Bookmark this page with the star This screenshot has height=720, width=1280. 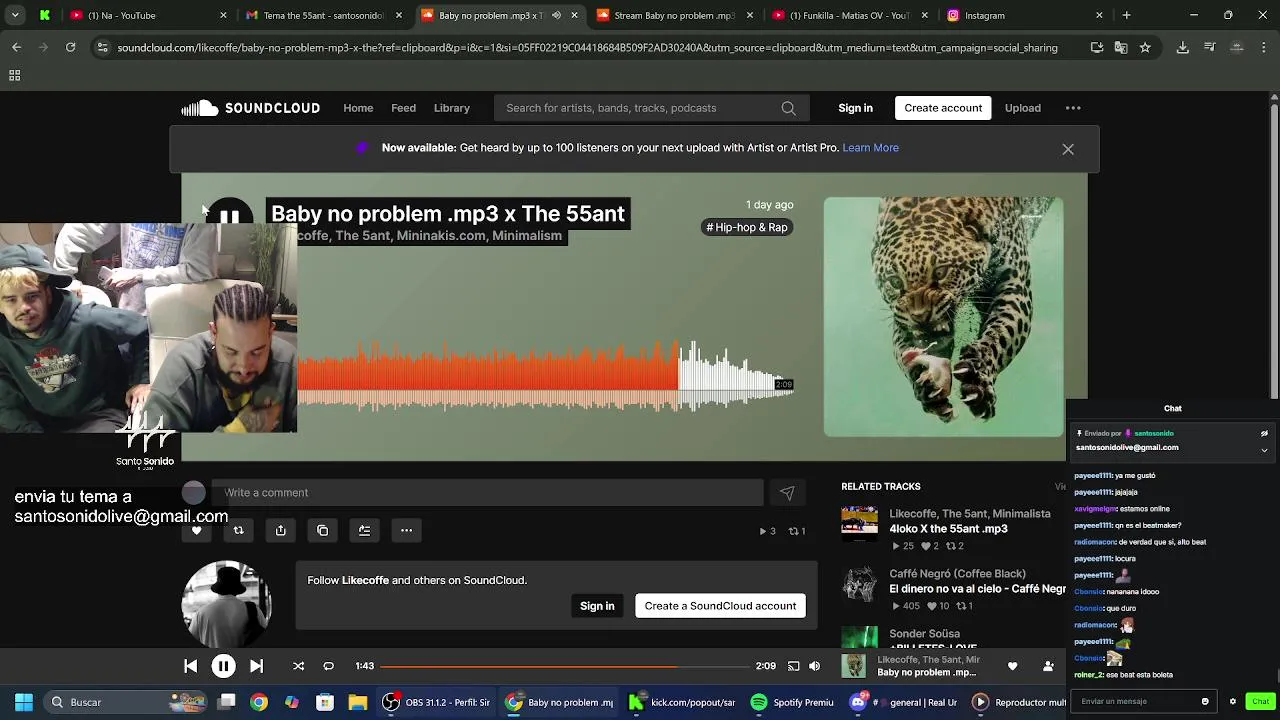pyautogui.click(x=1145, y=47)
